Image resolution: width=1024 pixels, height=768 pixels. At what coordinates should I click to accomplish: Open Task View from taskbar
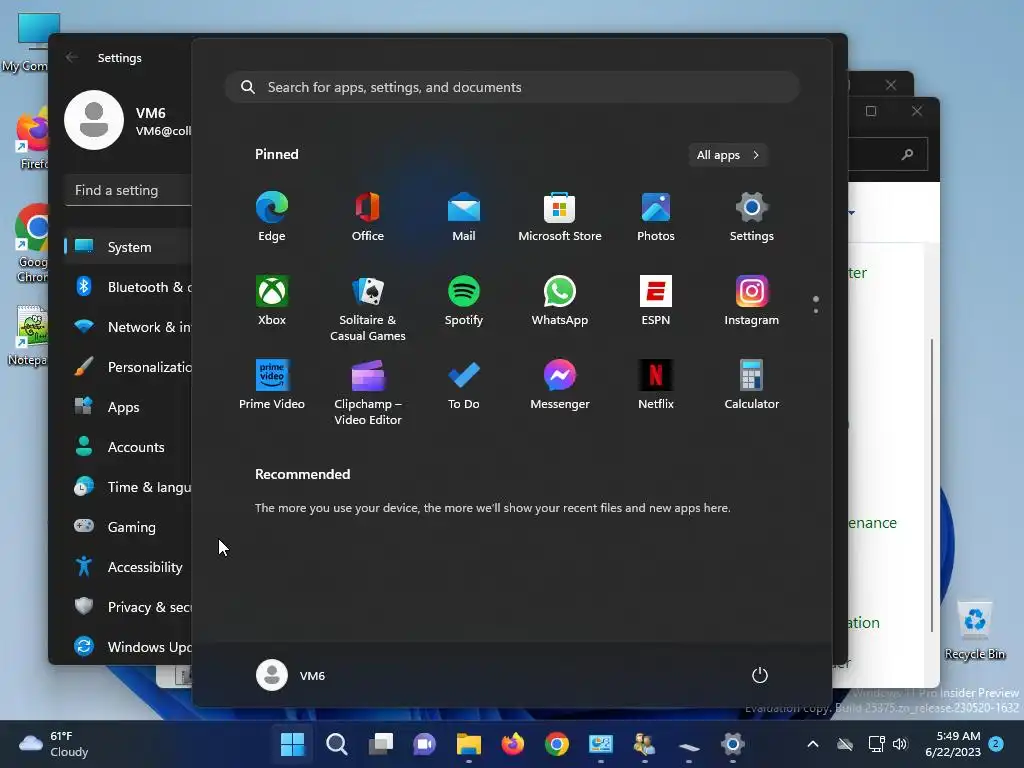pos(380,744)
